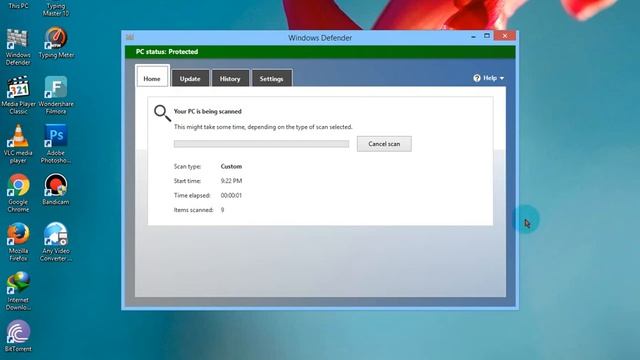This screenshot has height=360, width=640.
Task: Select the This PC desktop icon
Action: point(18,5)
